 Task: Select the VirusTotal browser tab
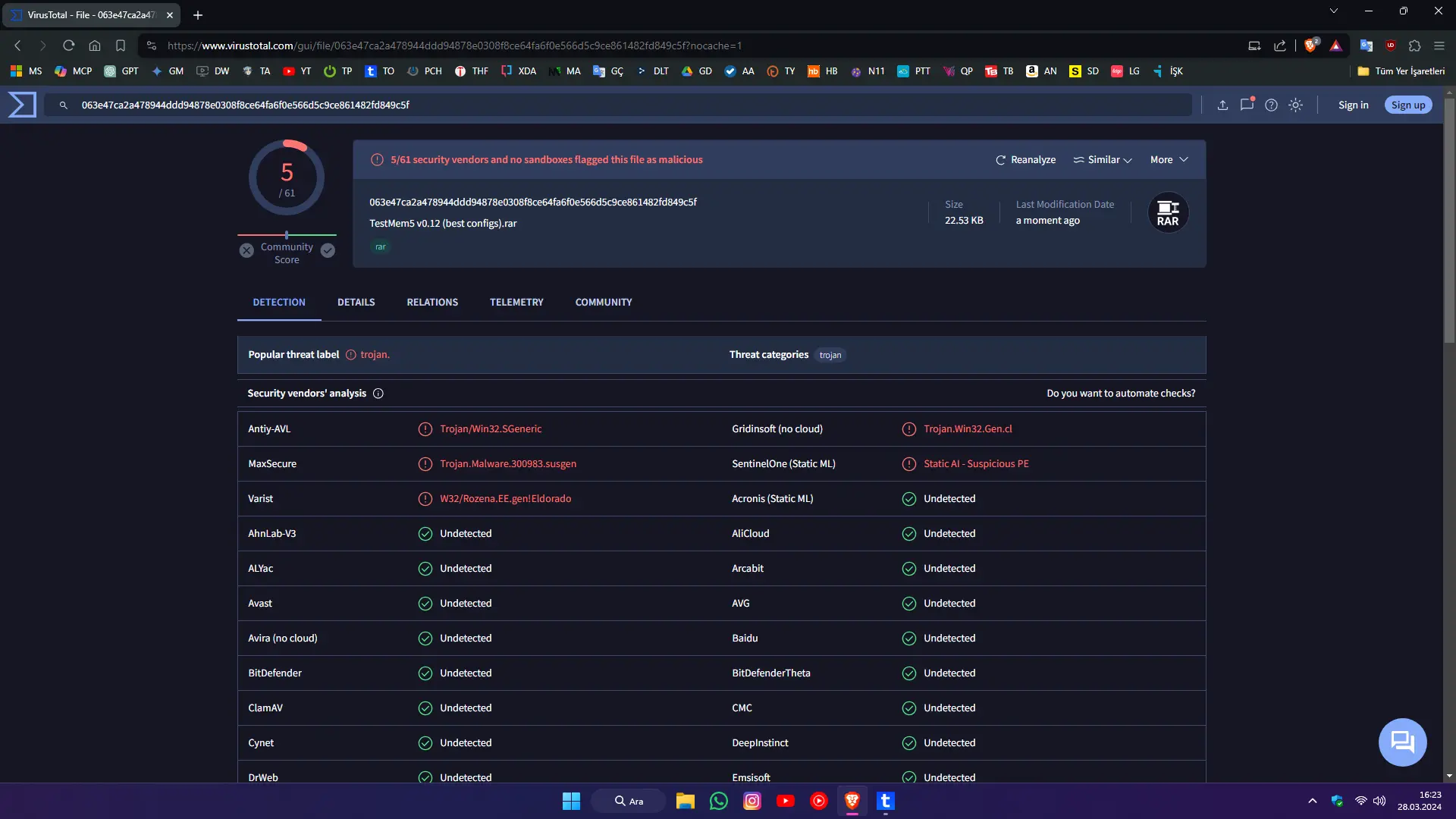click(93, 15)
